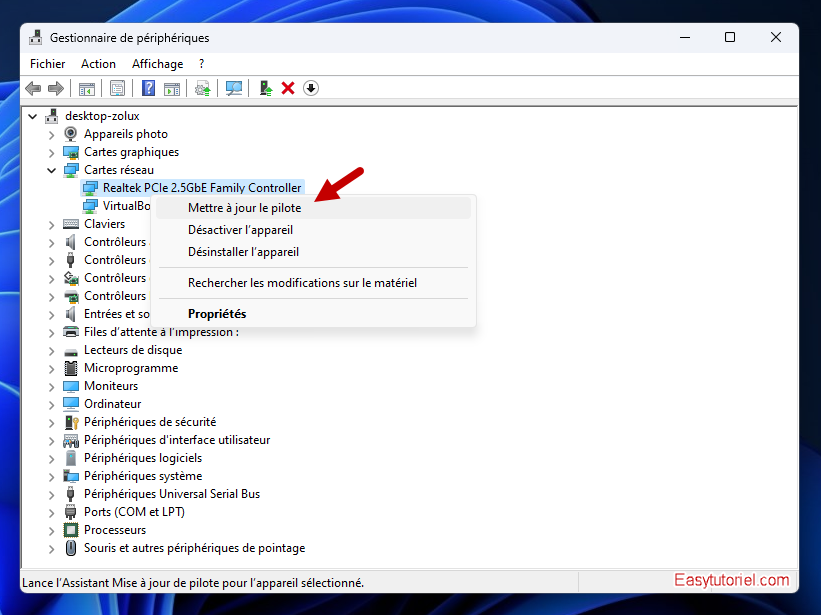Select Rechercher les modifications sur le matériel
This screenshot has width=821, height=615.
point(313,283)
